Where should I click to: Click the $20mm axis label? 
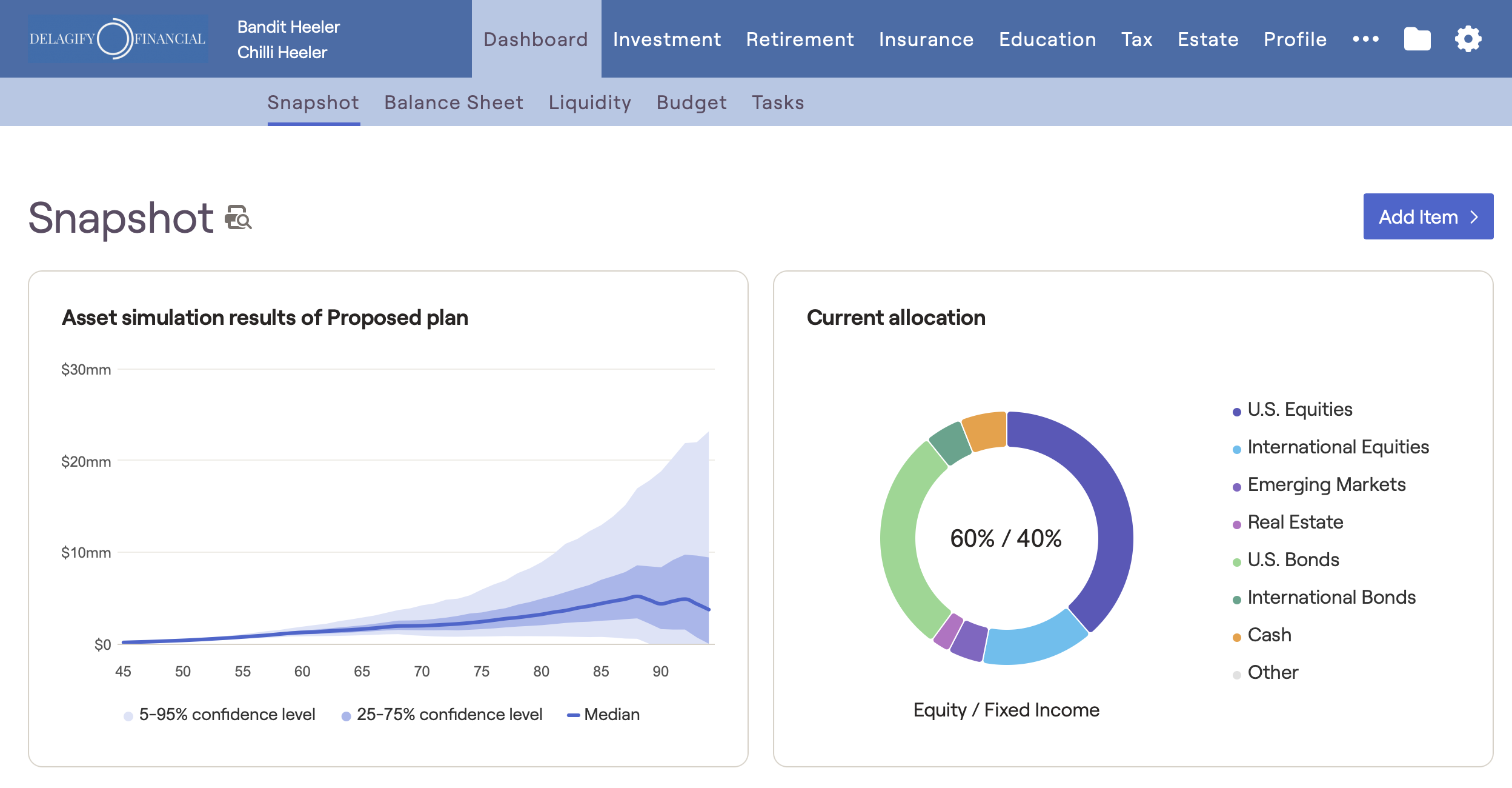click(86, 462)
